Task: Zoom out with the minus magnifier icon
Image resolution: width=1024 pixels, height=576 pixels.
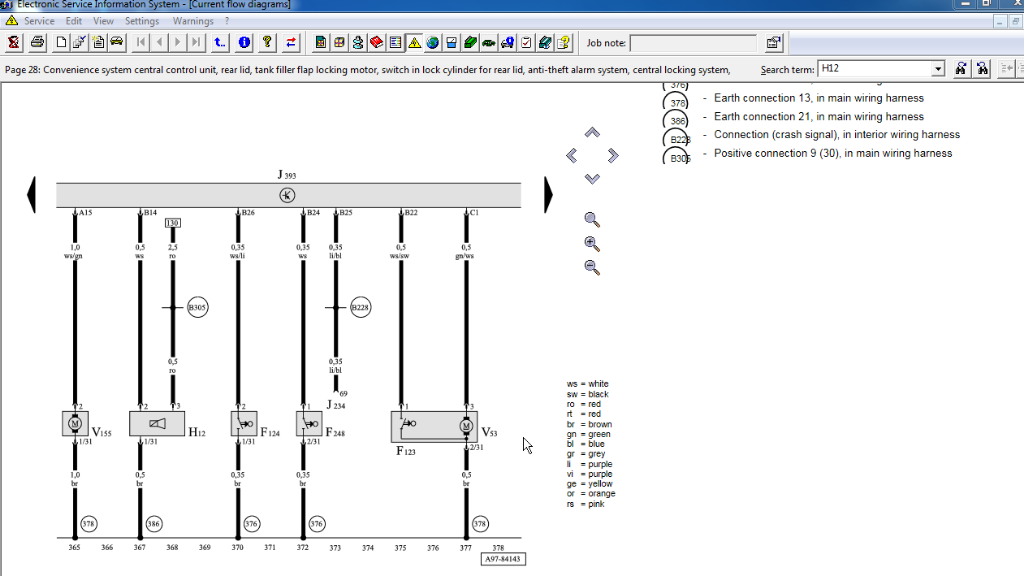Action: pos(592,267)
